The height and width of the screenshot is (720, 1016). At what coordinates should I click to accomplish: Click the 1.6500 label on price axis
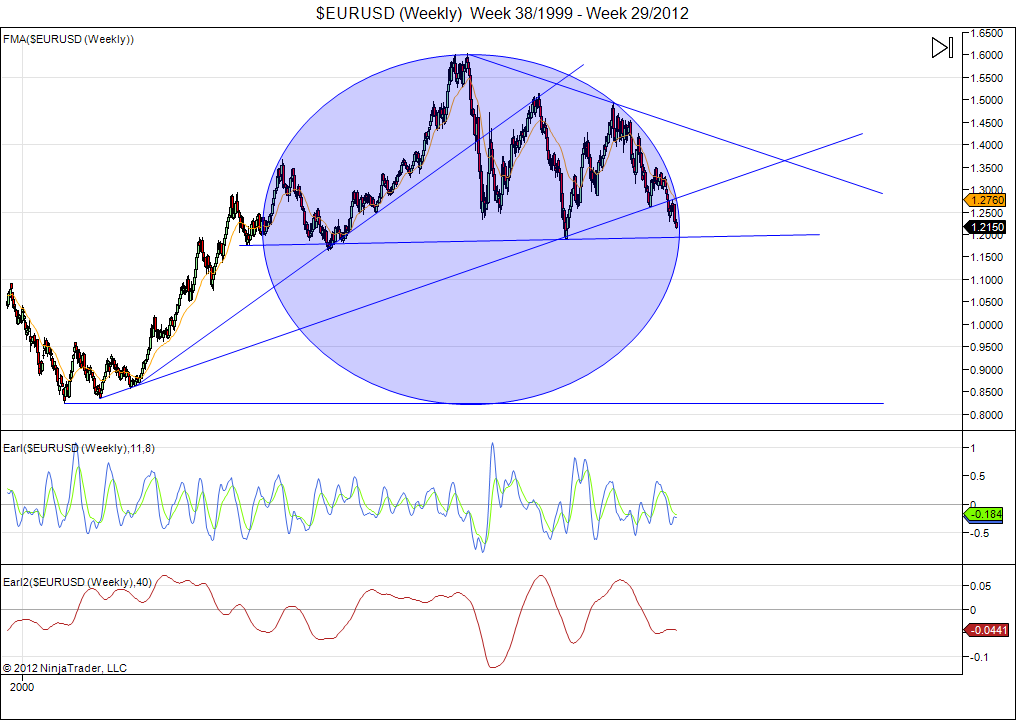tap(988, 33)
